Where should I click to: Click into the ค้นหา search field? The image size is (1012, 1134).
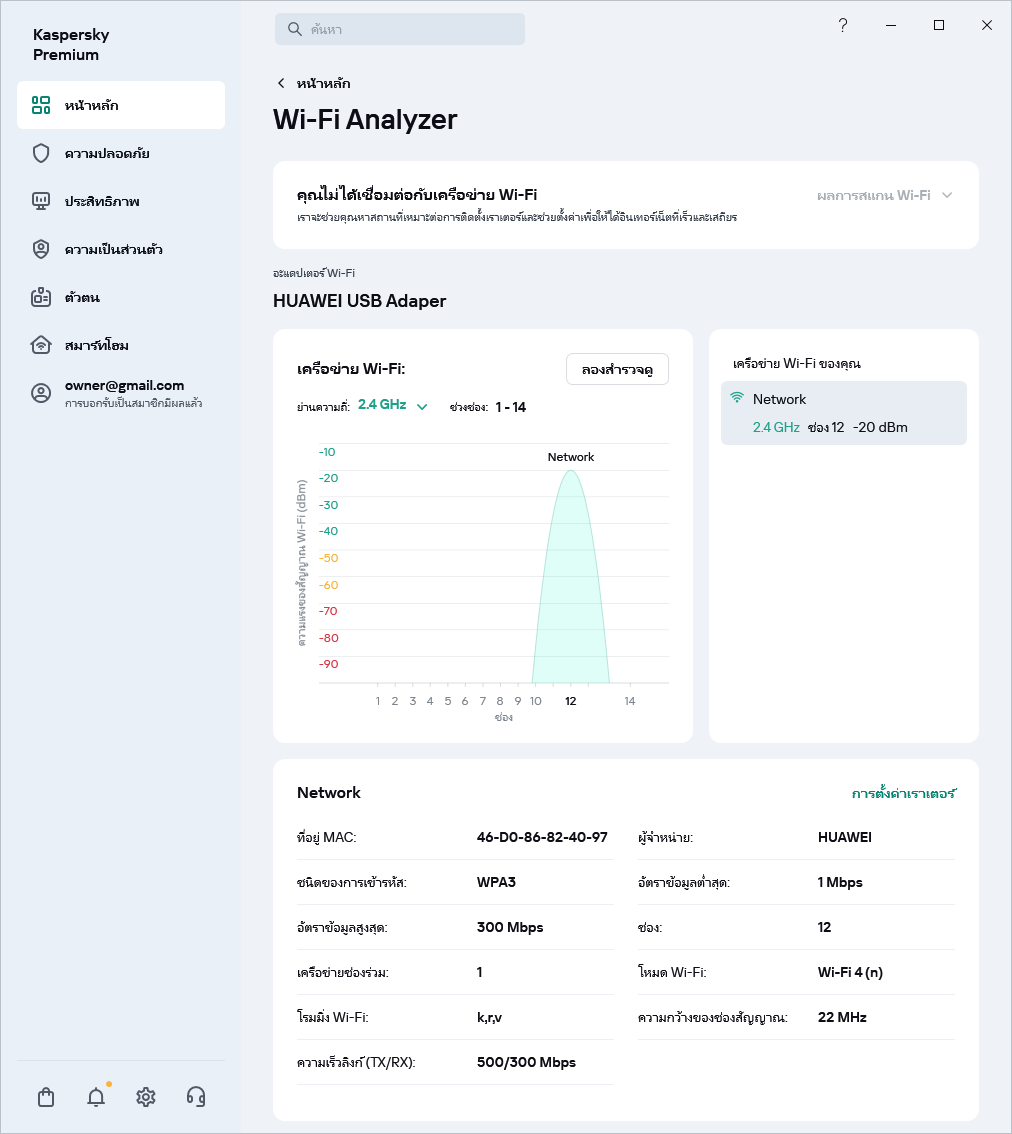pos(410,29)
